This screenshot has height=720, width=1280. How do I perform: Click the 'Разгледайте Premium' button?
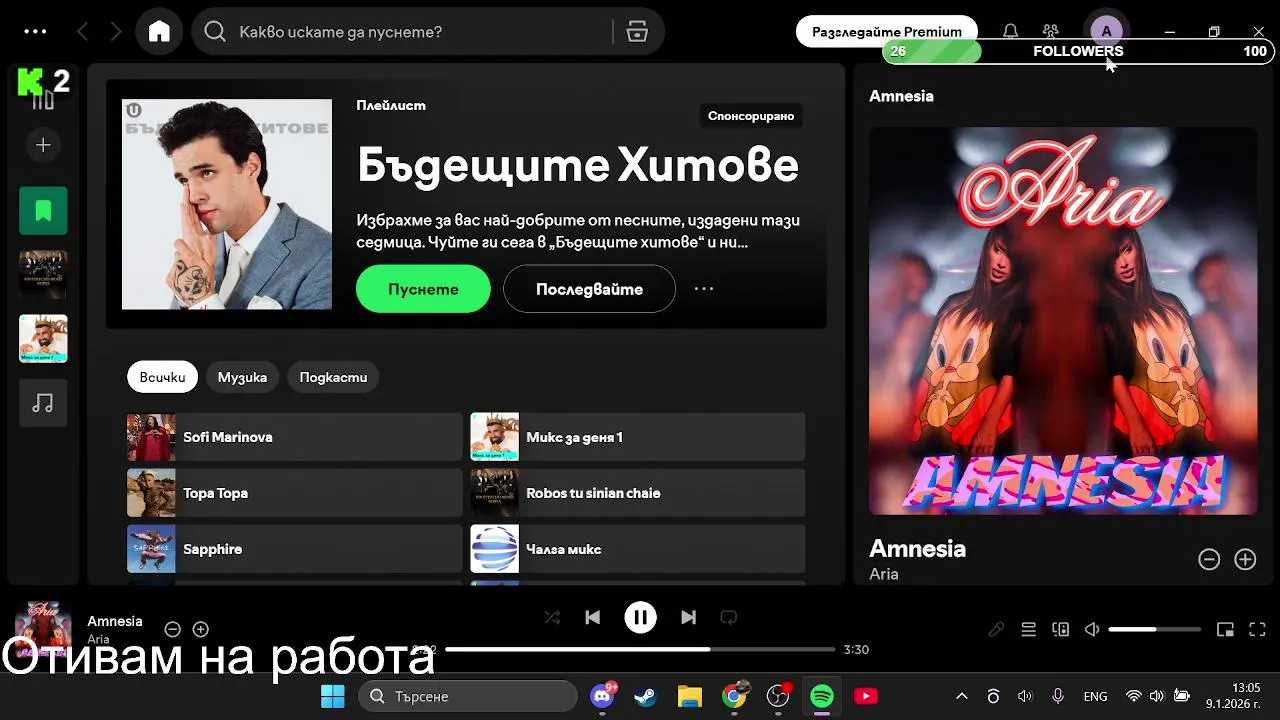886,32
